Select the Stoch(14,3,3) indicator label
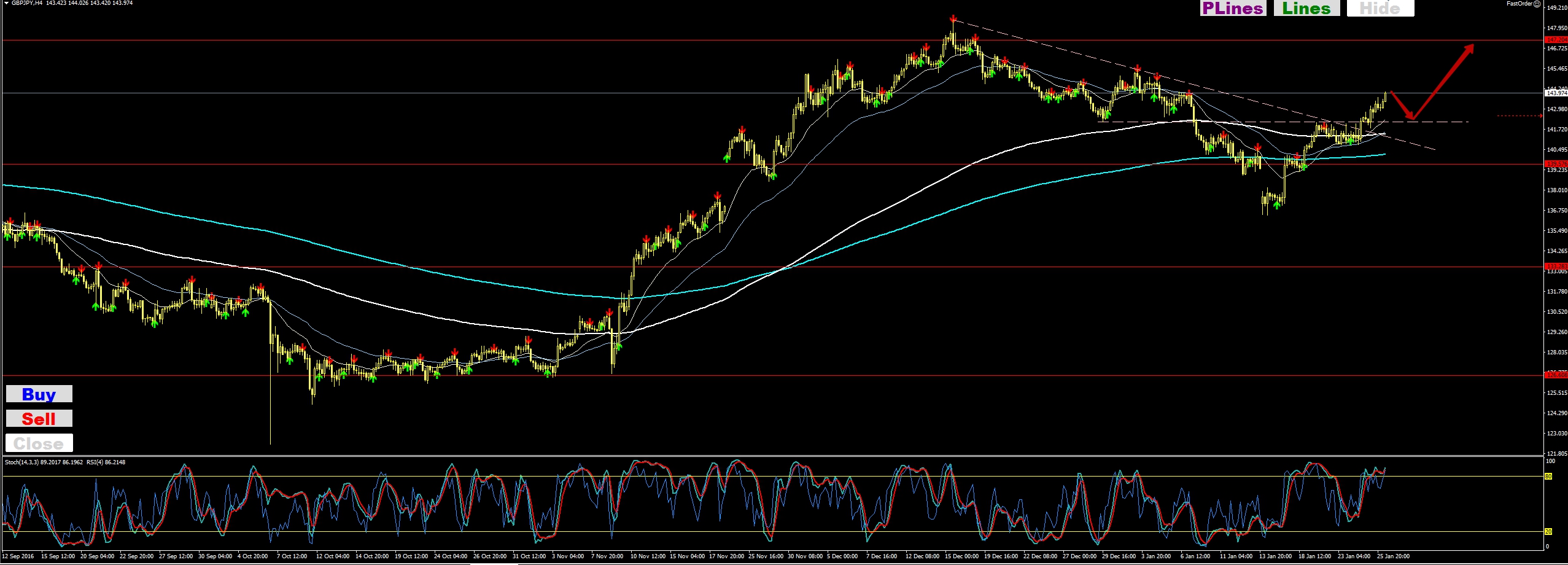The height and width of the screenshot is (565, 1568). coord(21,462)
